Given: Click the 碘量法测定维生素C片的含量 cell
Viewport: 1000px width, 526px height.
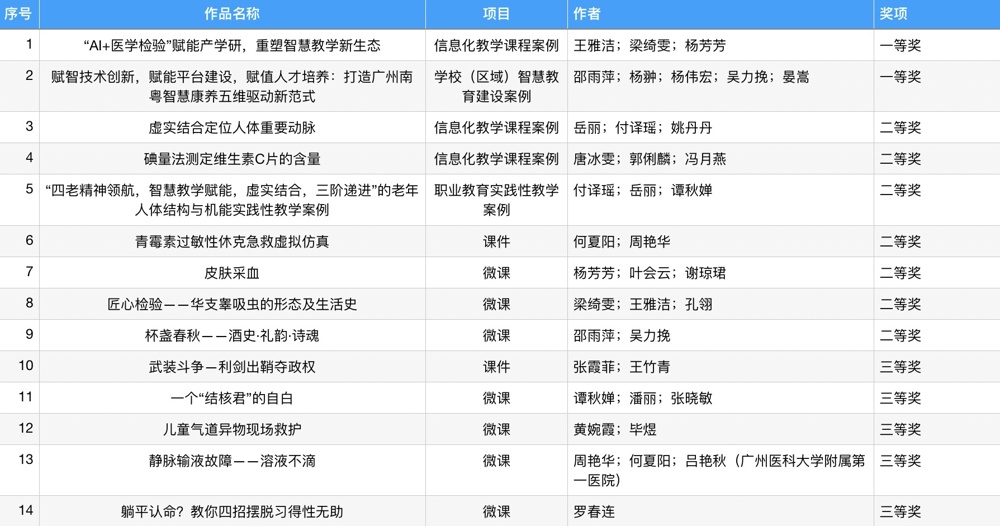Looking at the screenshot, I should click(x=231, y=159).
